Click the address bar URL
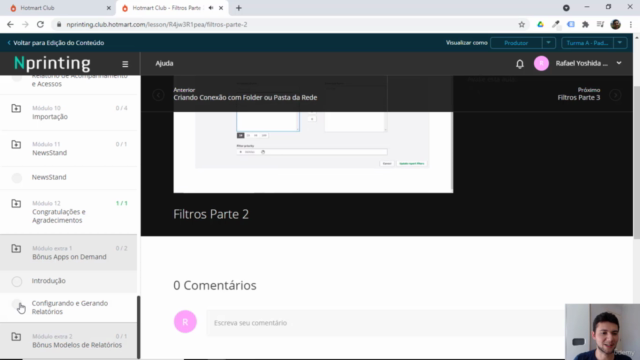 point(157,24)
